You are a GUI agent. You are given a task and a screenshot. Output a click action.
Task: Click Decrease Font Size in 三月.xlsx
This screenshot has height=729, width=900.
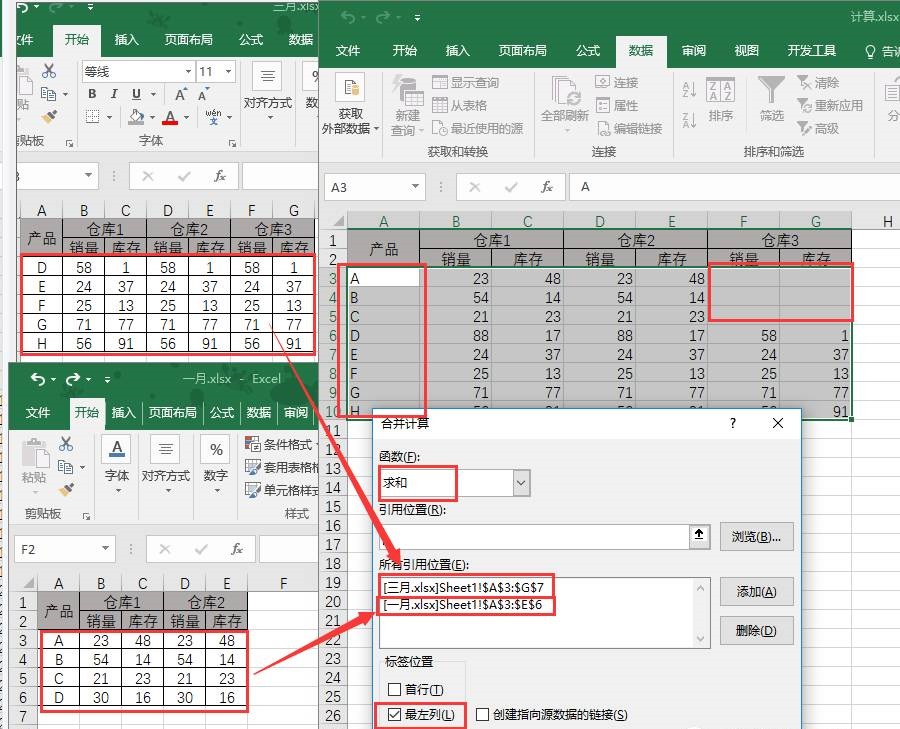point(203,95)
